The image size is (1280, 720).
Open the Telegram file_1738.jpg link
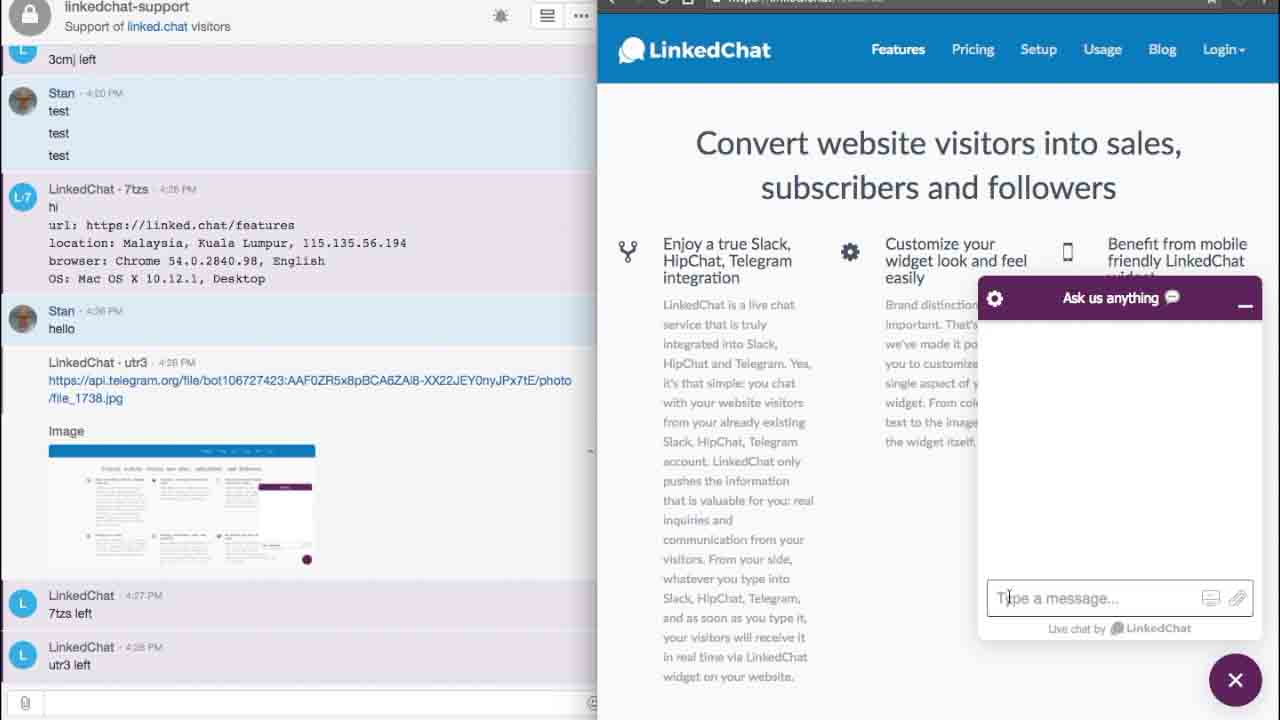pyautogui.click(x=310, y=389)
